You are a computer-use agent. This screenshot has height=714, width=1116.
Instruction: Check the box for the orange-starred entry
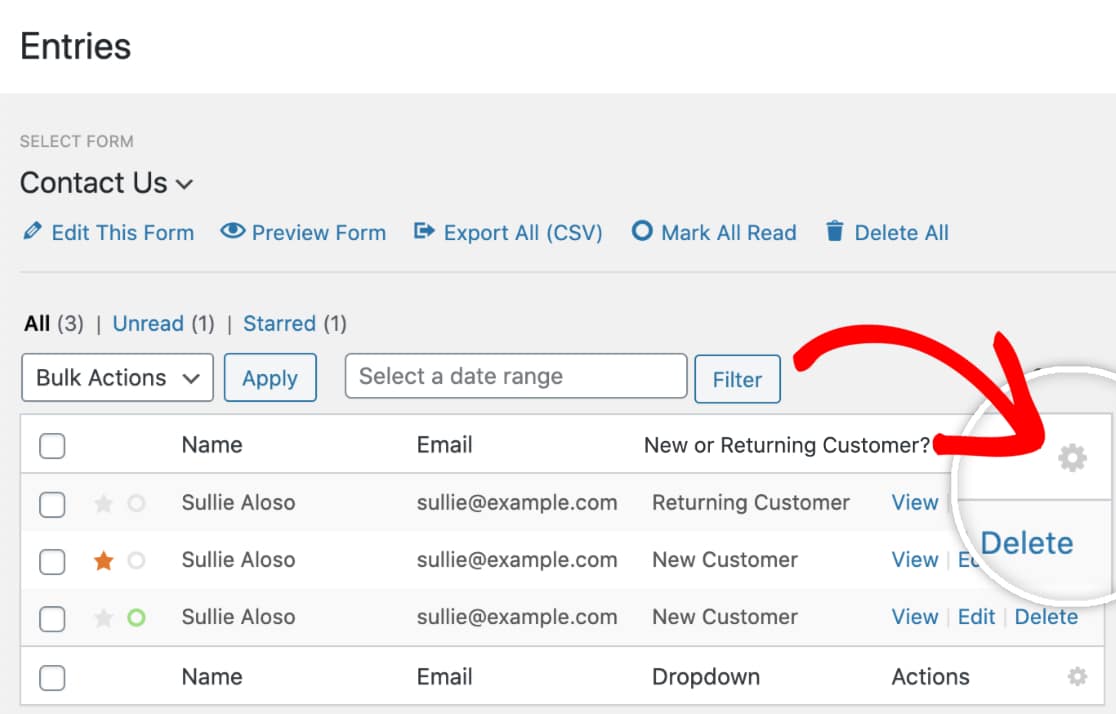pos(52,562)
